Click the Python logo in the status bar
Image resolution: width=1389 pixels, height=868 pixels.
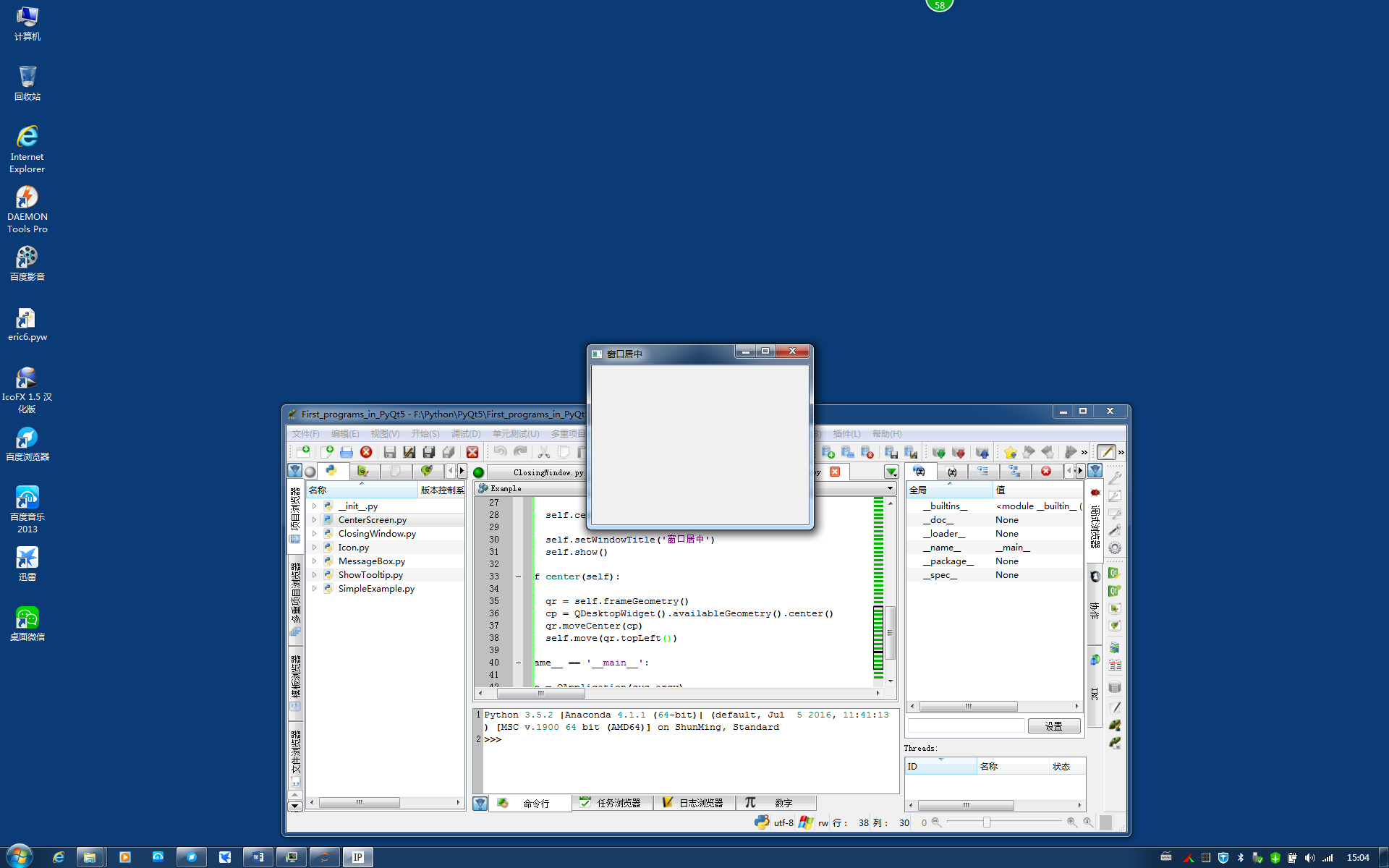(762, 822)
